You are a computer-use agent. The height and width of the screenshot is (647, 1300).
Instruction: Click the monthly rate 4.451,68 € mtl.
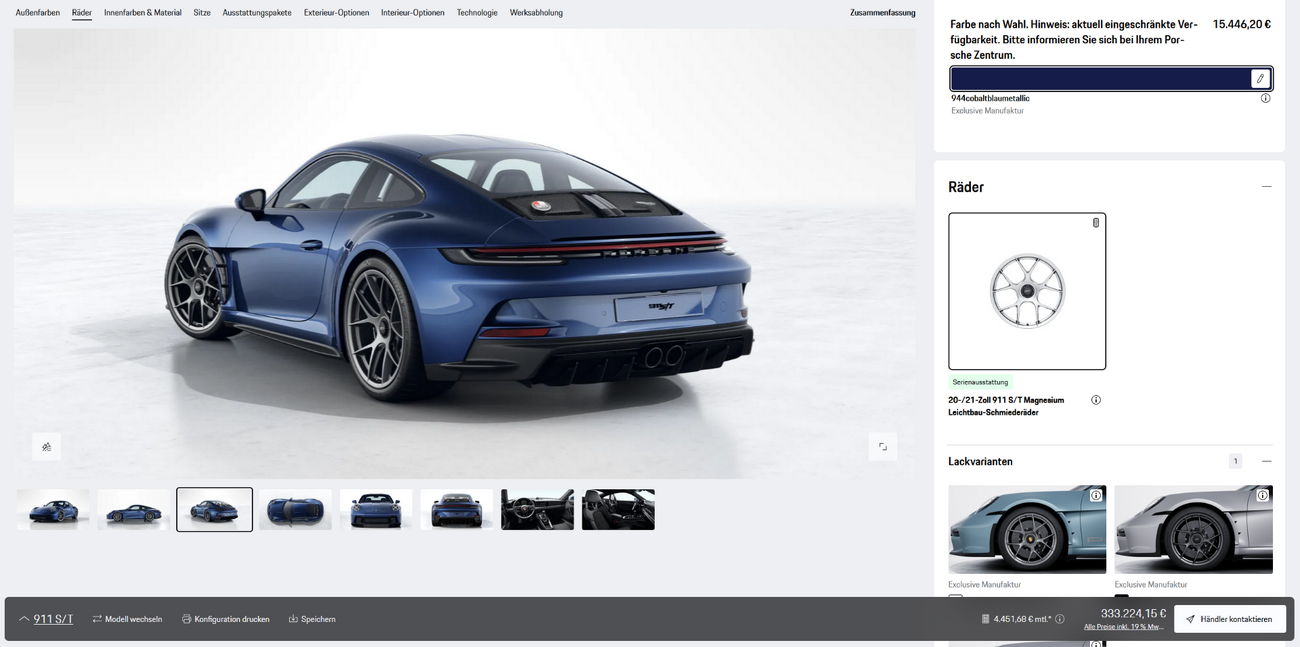1022,619
